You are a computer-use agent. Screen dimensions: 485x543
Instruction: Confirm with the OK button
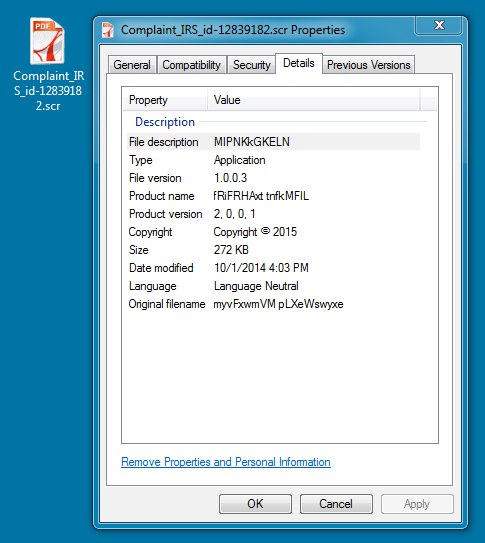pos(255,504)
